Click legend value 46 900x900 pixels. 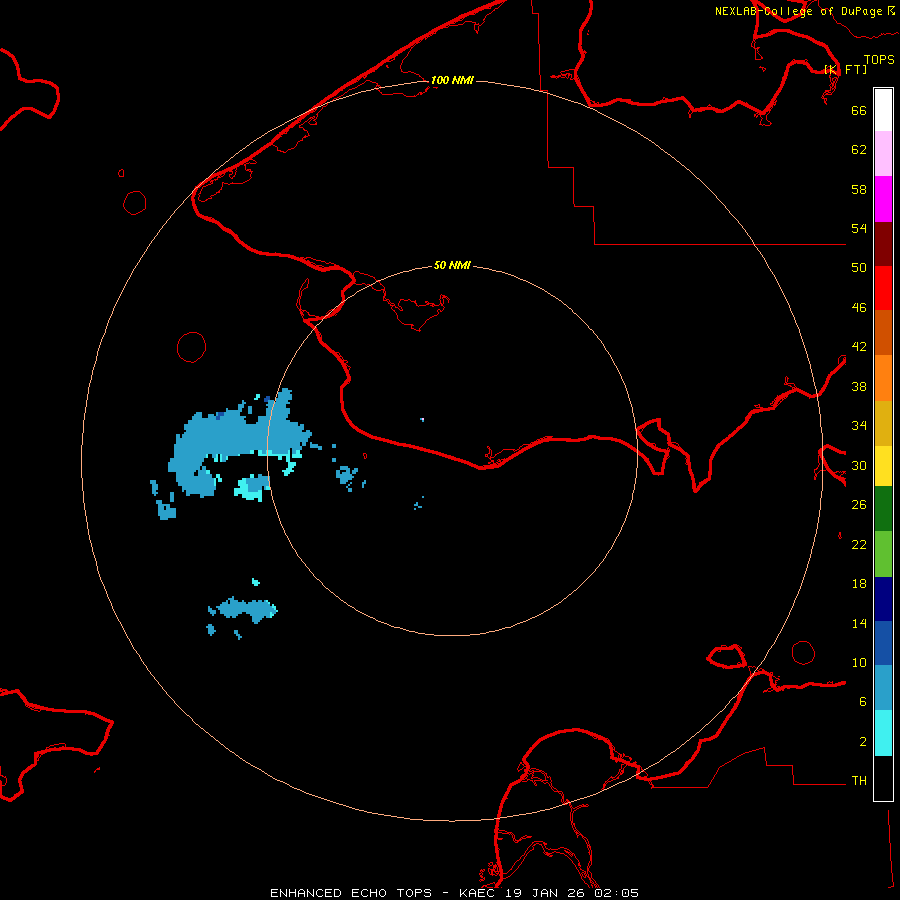pyautogui.click(x=859, y=308)
